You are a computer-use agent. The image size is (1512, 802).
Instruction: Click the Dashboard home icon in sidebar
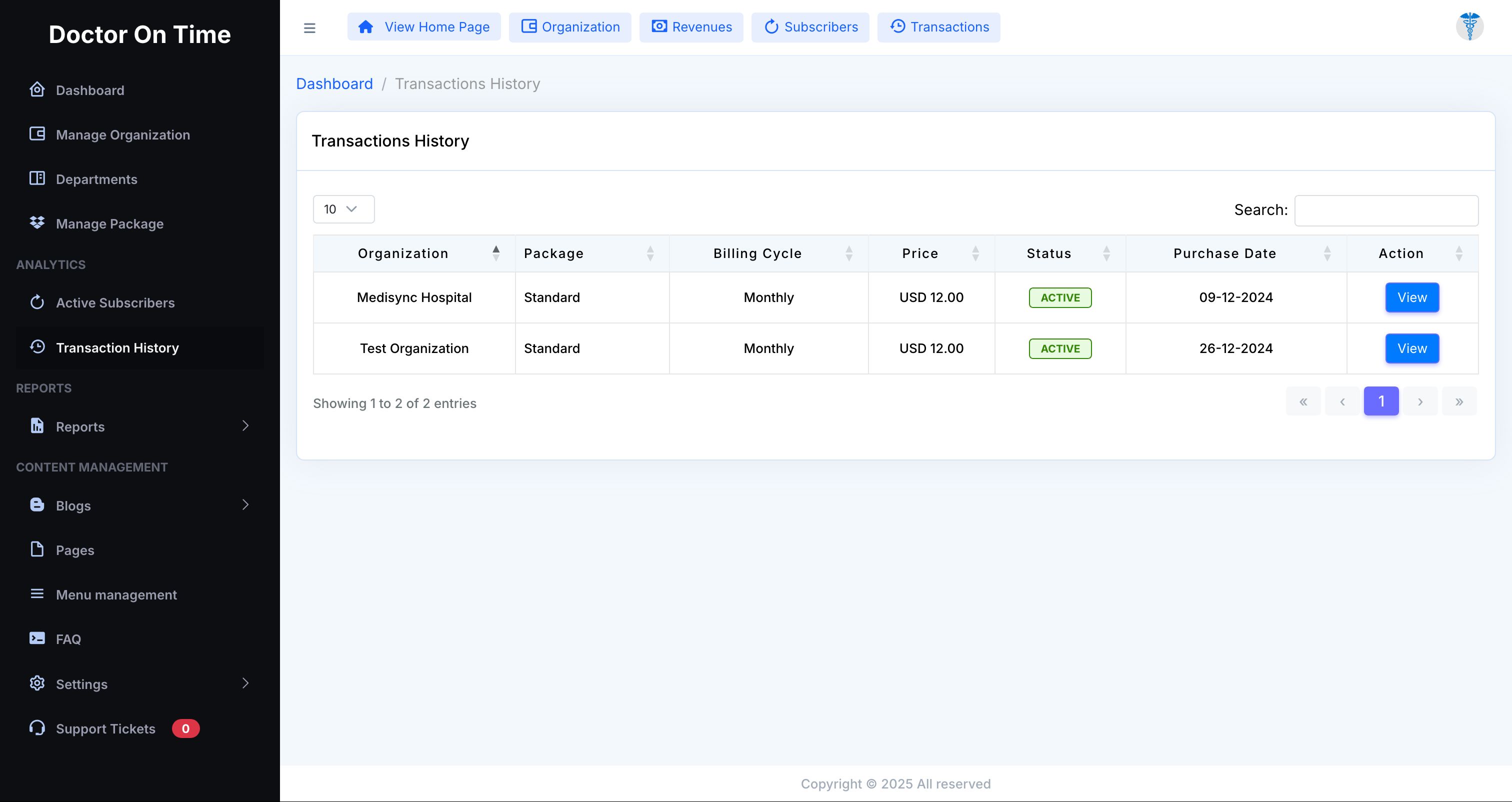pos(37,90)
